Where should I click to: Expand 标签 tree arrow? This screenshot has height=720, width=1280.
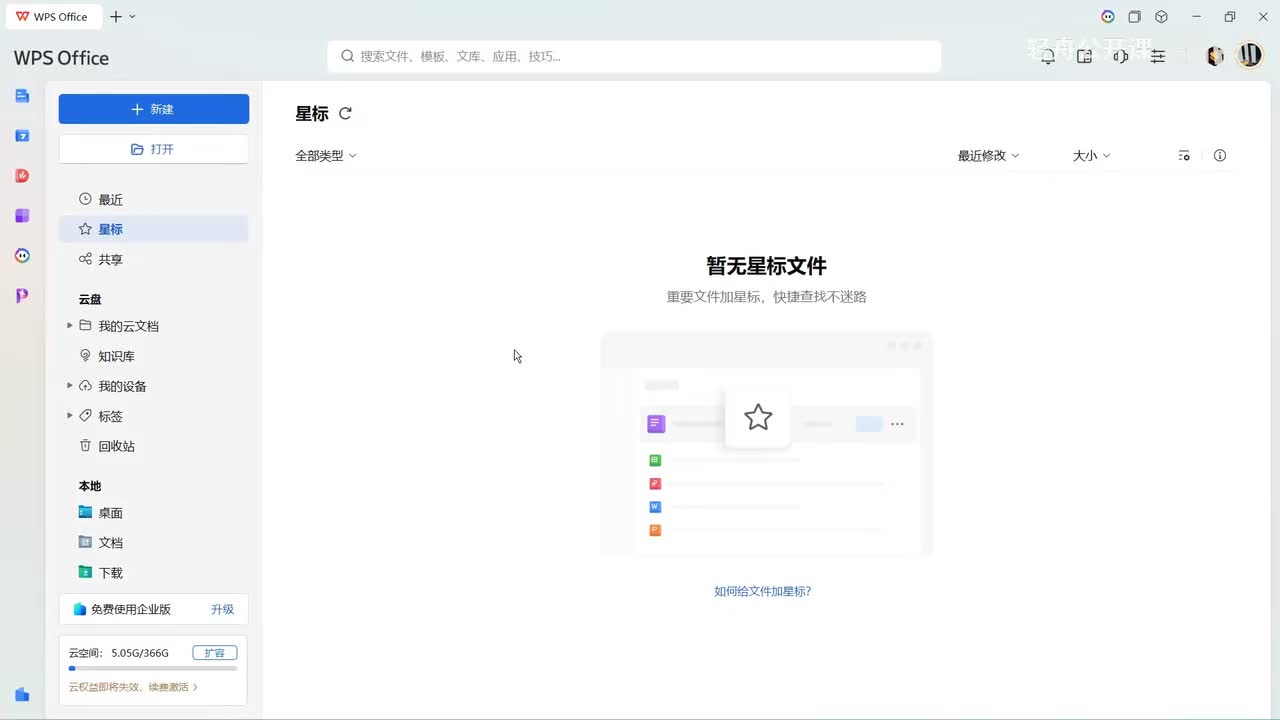tap(69, 416)
